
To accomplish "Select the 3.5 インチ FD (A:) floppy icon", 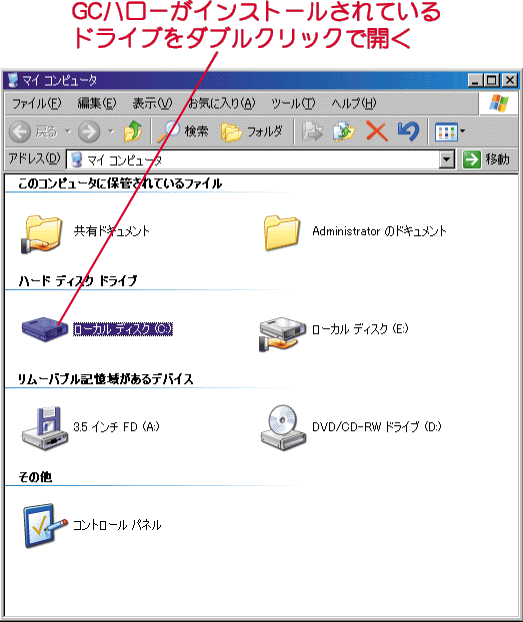I will coord(44,428).
